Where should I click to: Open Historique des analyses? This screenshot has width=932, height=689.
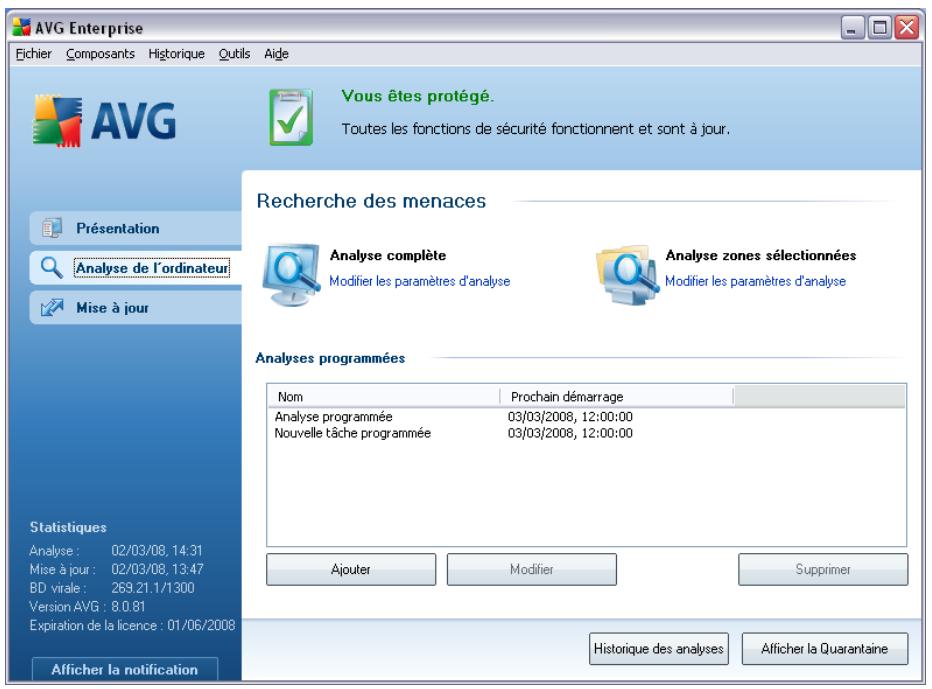tap(659, 648)
